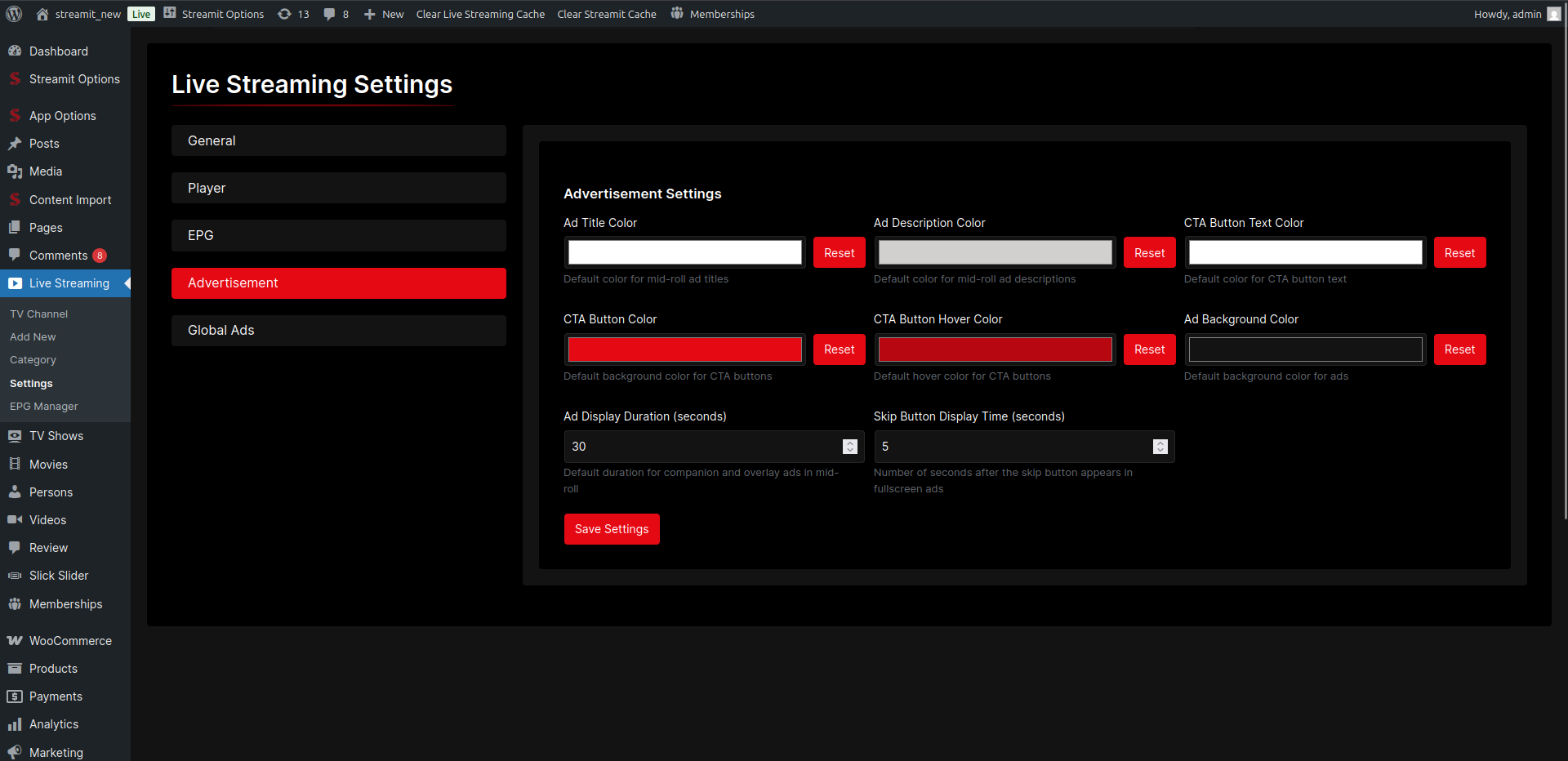Open Pages sidebar icon
Viewport: 1568px width, 761px height.
pyautogui.click(x=15, y=227)
